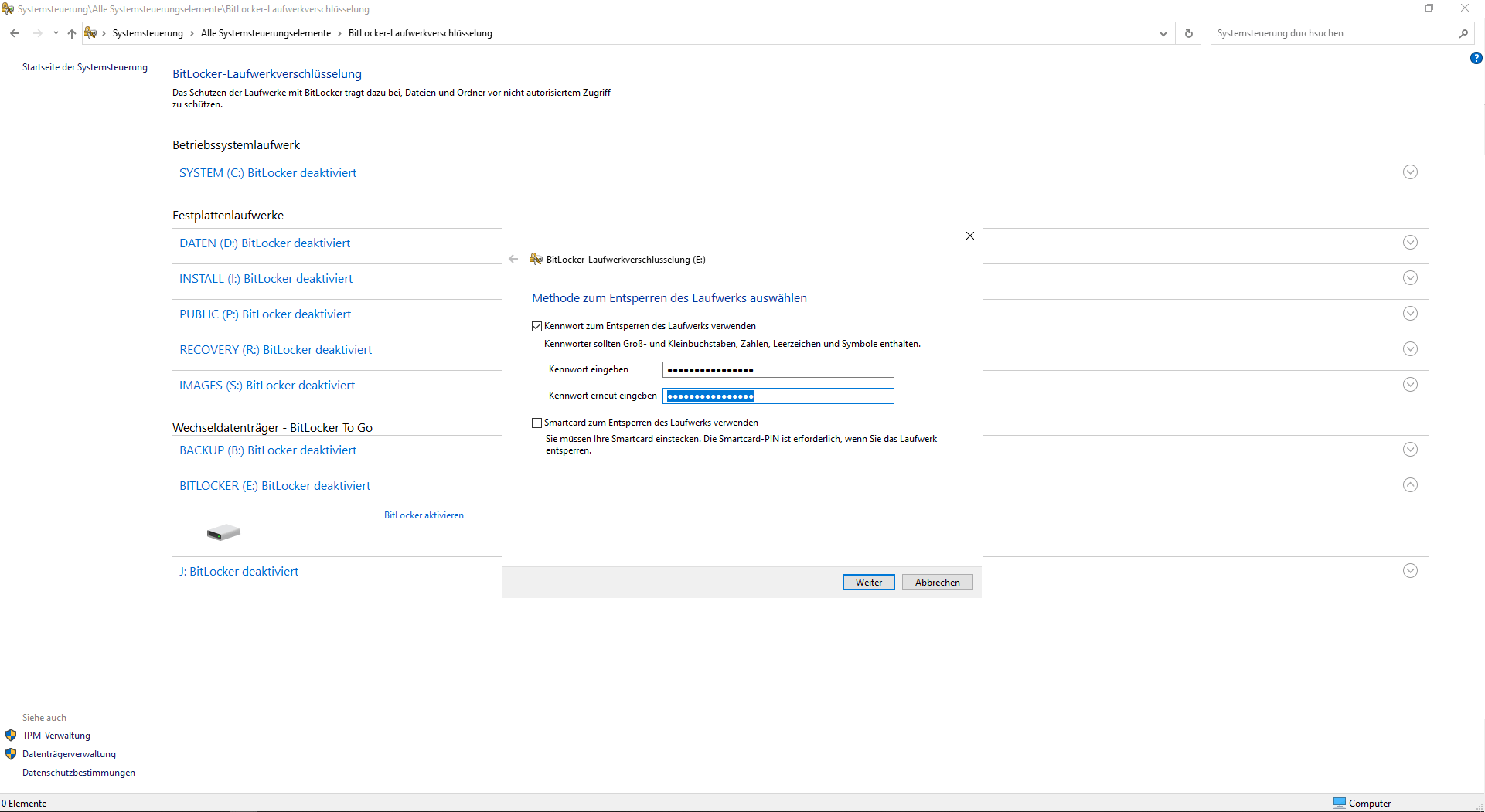Screen dimensions: 1485x812
Task: Click the 0 Elemente status text
Action: tap(24, 804)
